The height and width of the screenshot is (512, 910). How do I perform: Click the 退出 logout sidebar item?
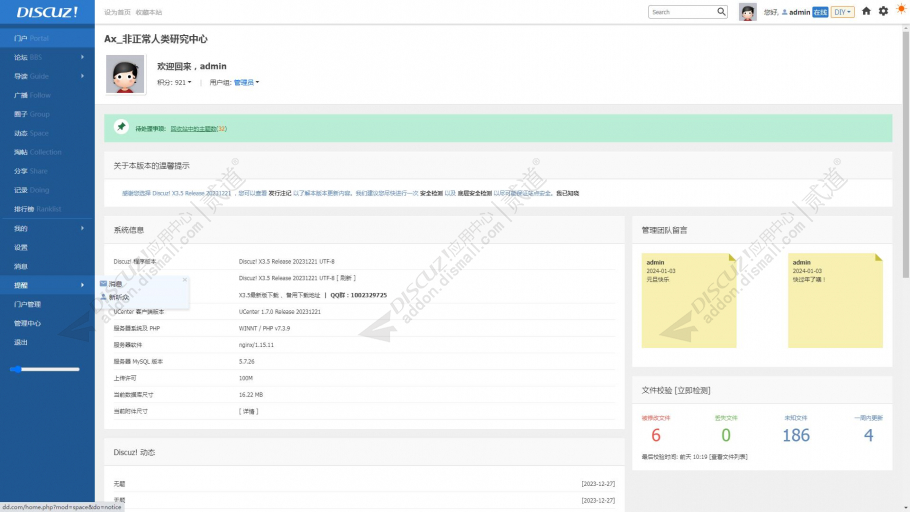click(47, 342)
